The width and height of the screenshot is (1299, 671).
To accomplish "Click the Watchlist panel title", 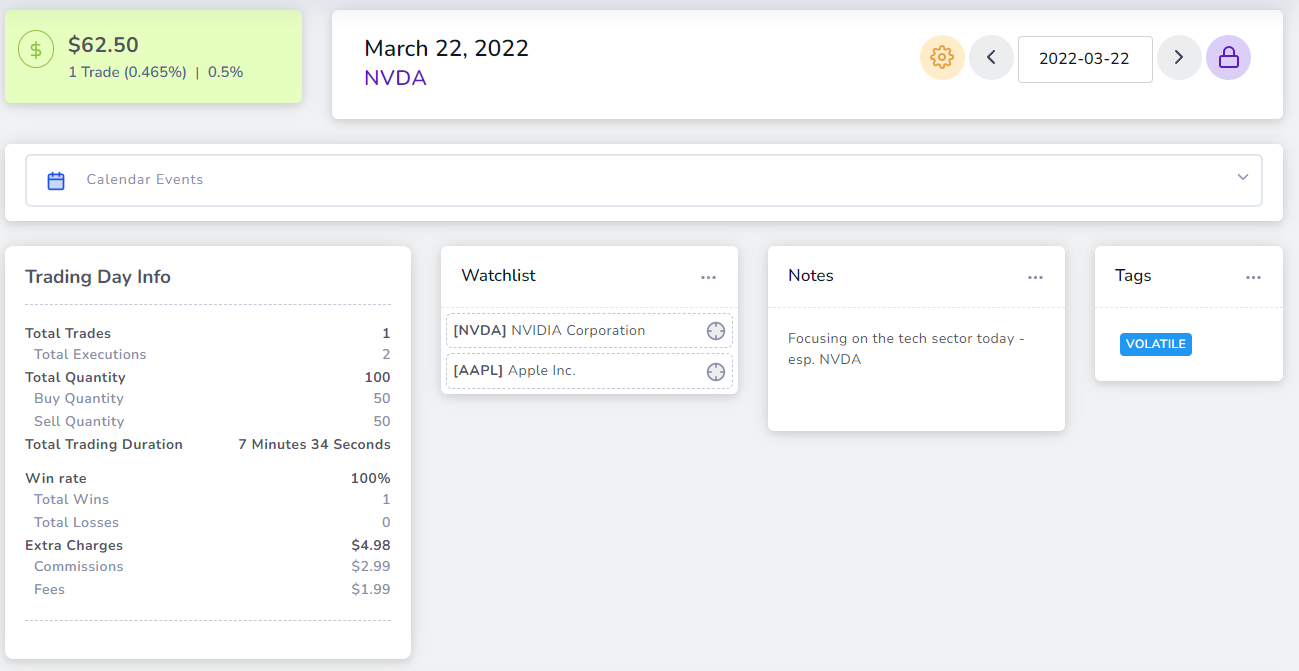I will pos(498,276).
